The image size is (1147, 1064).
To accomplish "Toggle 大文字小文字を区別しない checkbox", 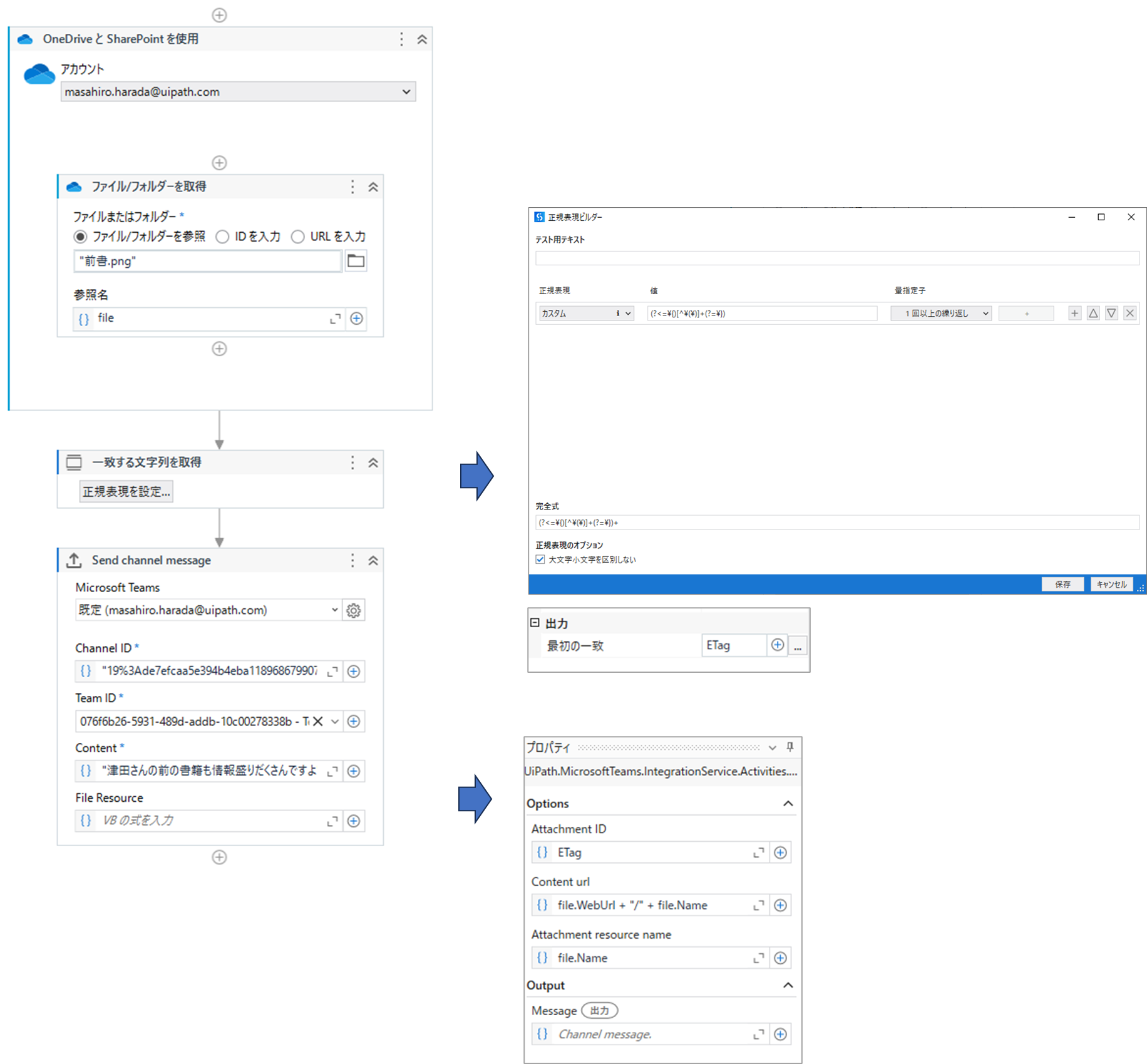I will tap(540, 560).
